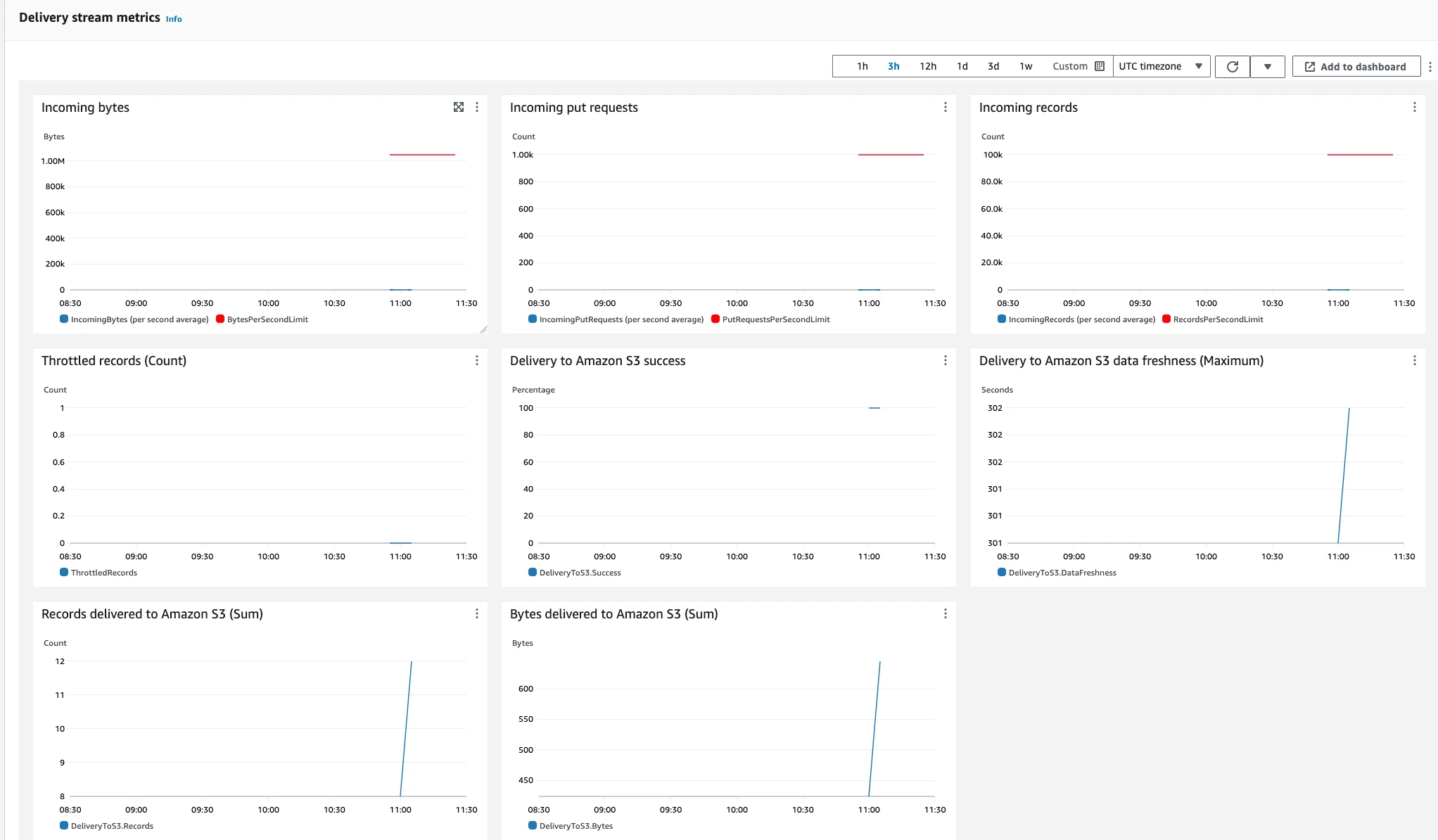Click the Throttled records (Count) title
Viewport: 1438px width, 840px height.
pos(114,361)
